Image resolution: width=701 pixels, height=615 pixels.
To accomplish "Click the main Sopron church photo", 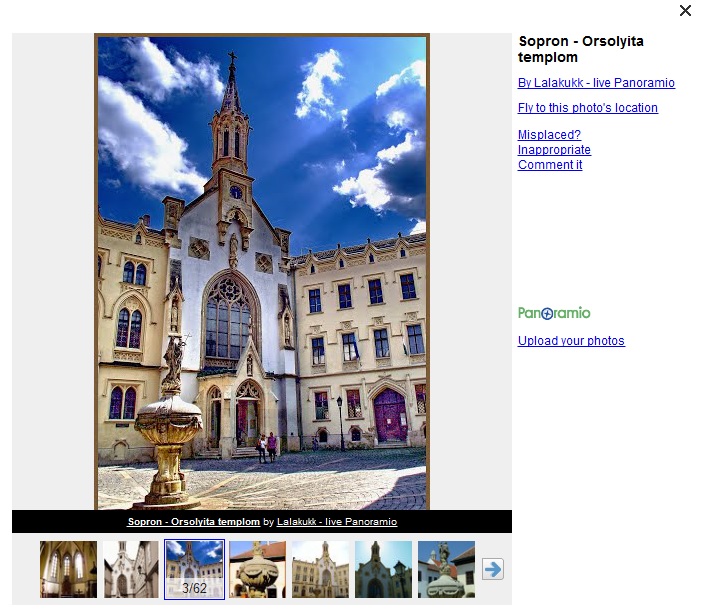I will click(x=262, y=272).
